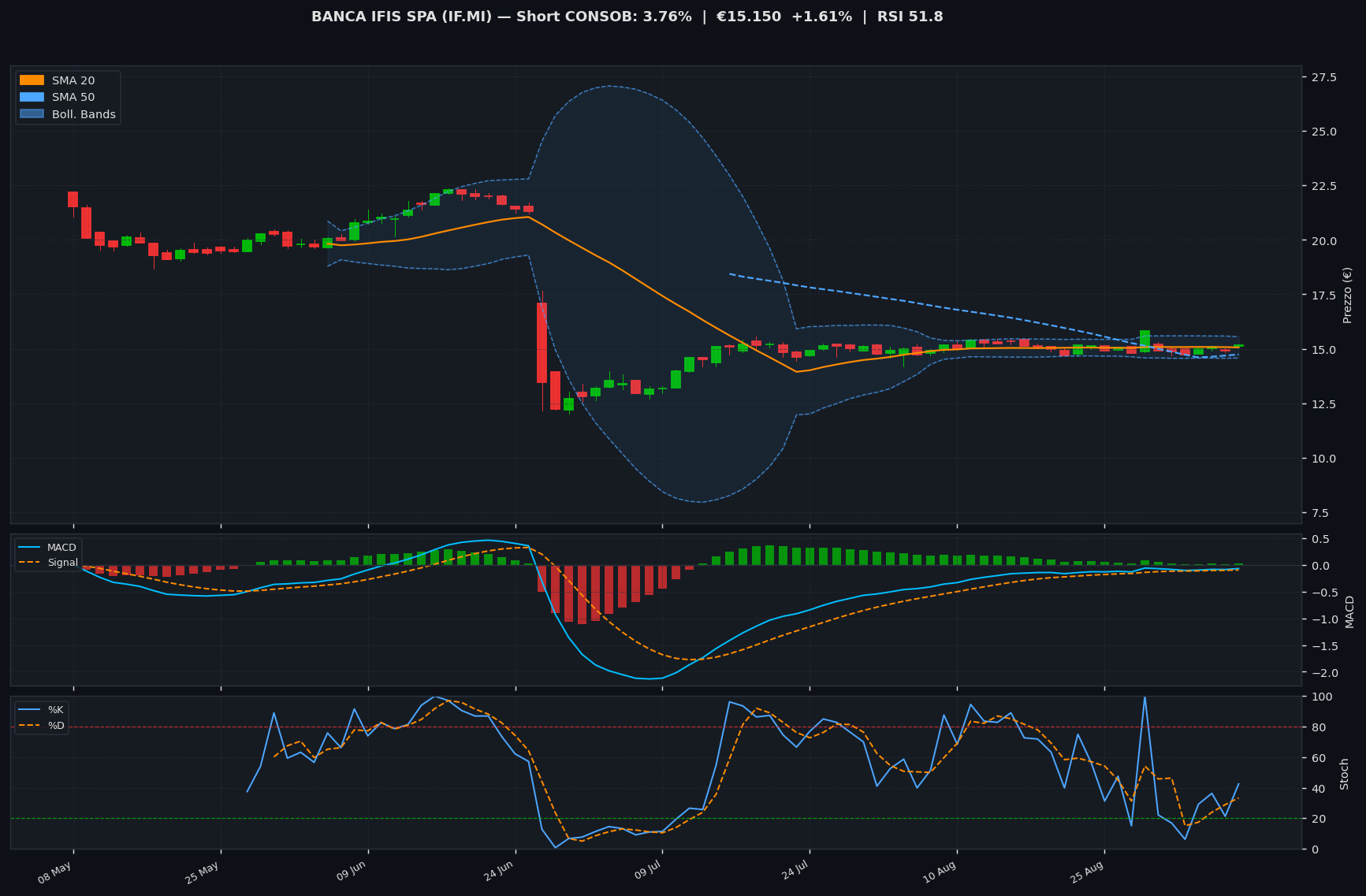Click the 17.5 price axis value
The width and height of the screenshot is (1366, 896).
(1323, 296)
